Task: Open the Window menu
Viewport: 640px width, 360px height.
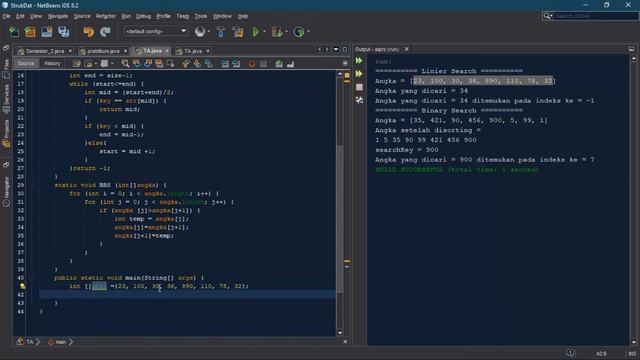Action: click(222, 16)
